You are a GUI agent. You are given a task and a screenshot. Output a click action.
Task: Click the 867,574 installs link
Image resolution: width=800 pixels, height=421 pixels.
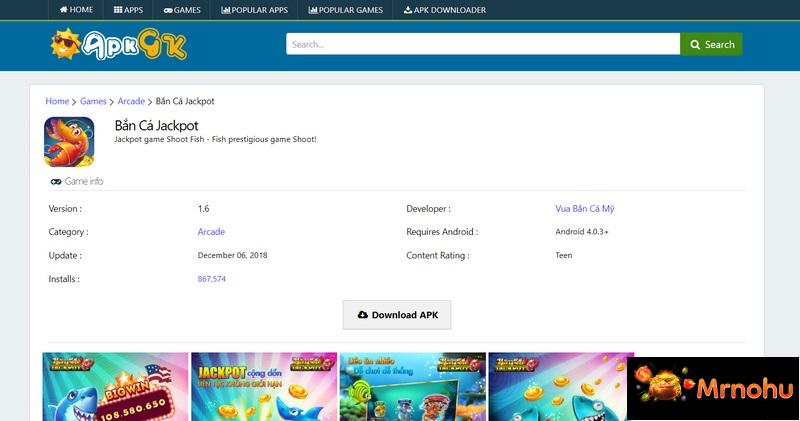[212, 279]
